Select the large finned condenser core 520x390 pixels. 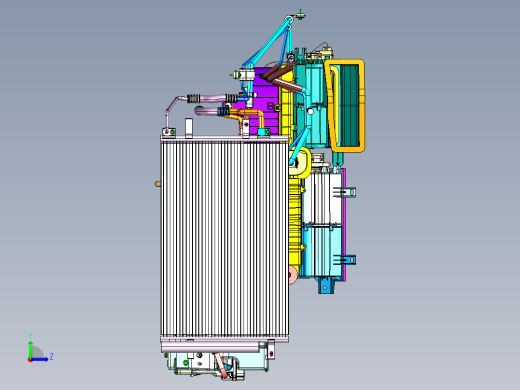click(224, 239)
